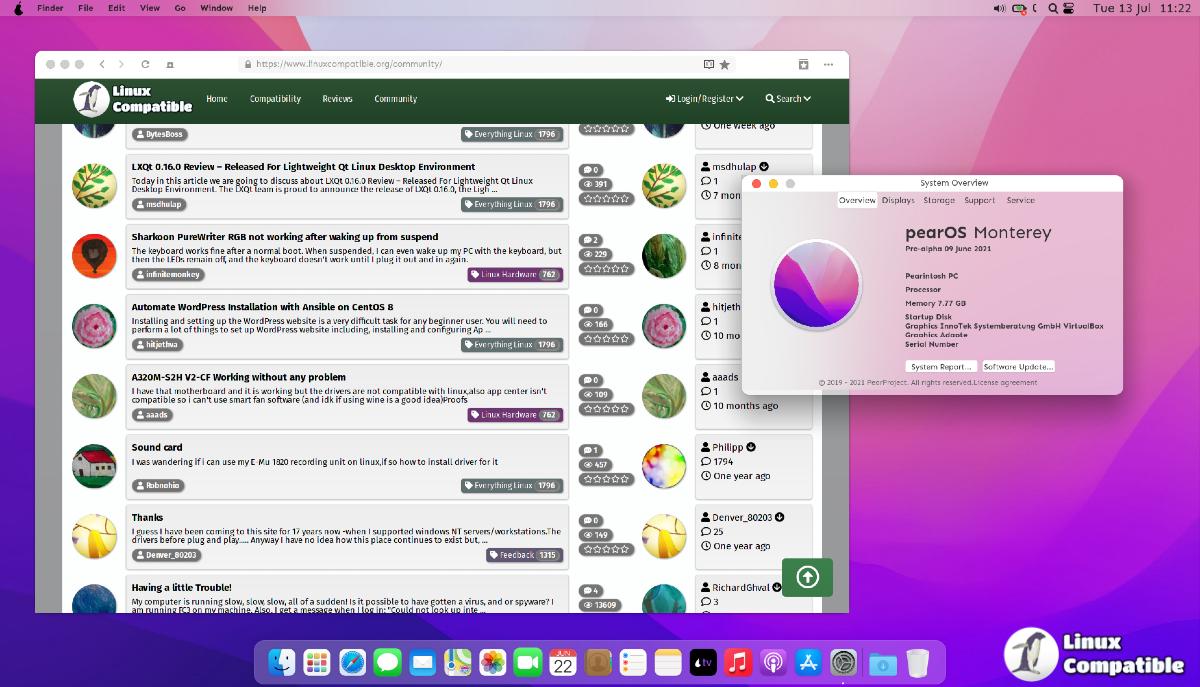Open the "Sound card" thread title
The height and width of the screenshot is (687, 1200).
[x=157, y=448]
